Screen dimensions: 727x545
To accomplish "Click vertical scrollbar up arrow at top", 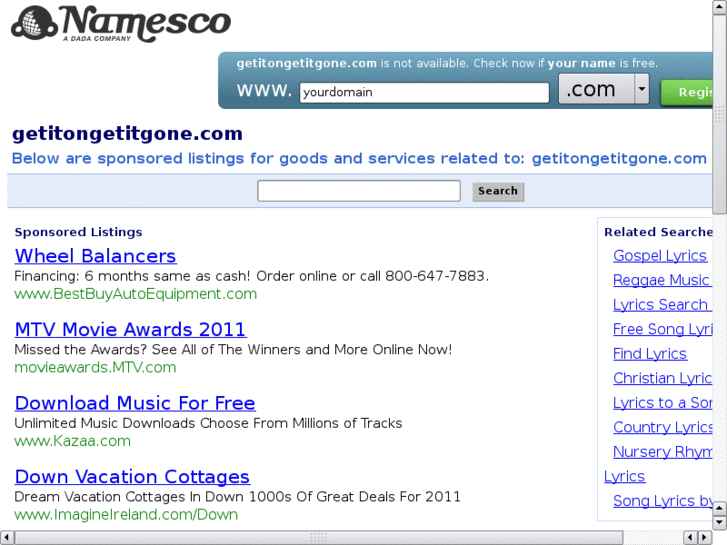I will click(x=720, y=6).
